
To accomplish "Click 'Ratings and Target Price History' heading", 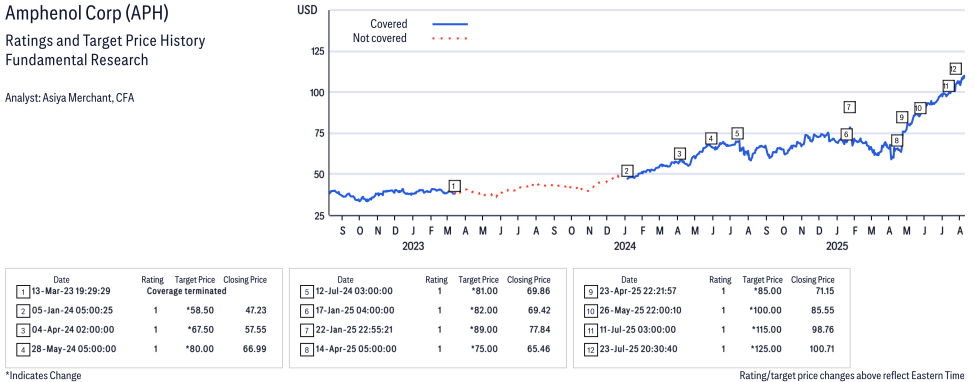I will (104, 42).
